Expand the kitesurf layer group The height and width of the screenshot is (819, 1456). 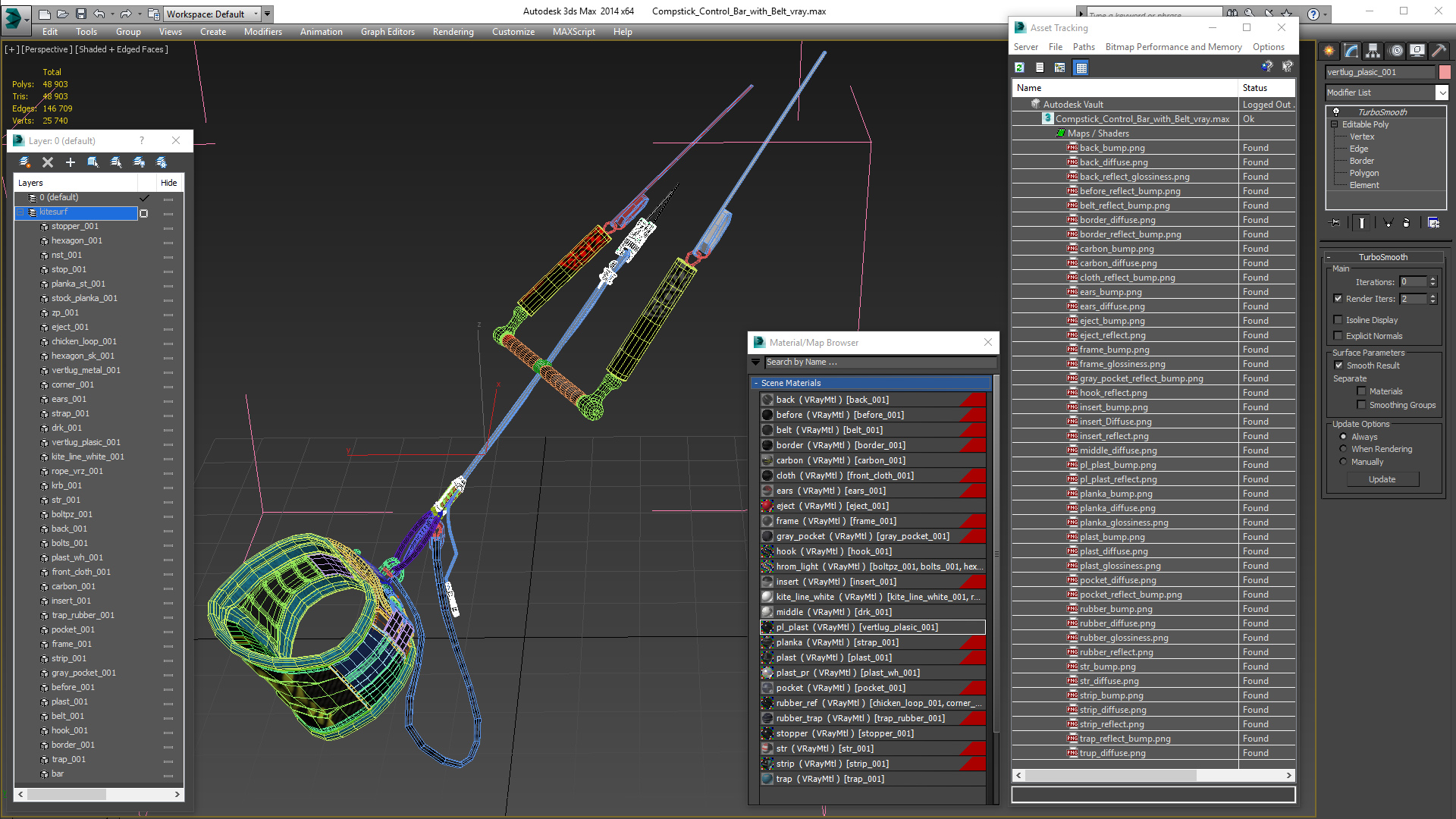[x=19, y=211]
